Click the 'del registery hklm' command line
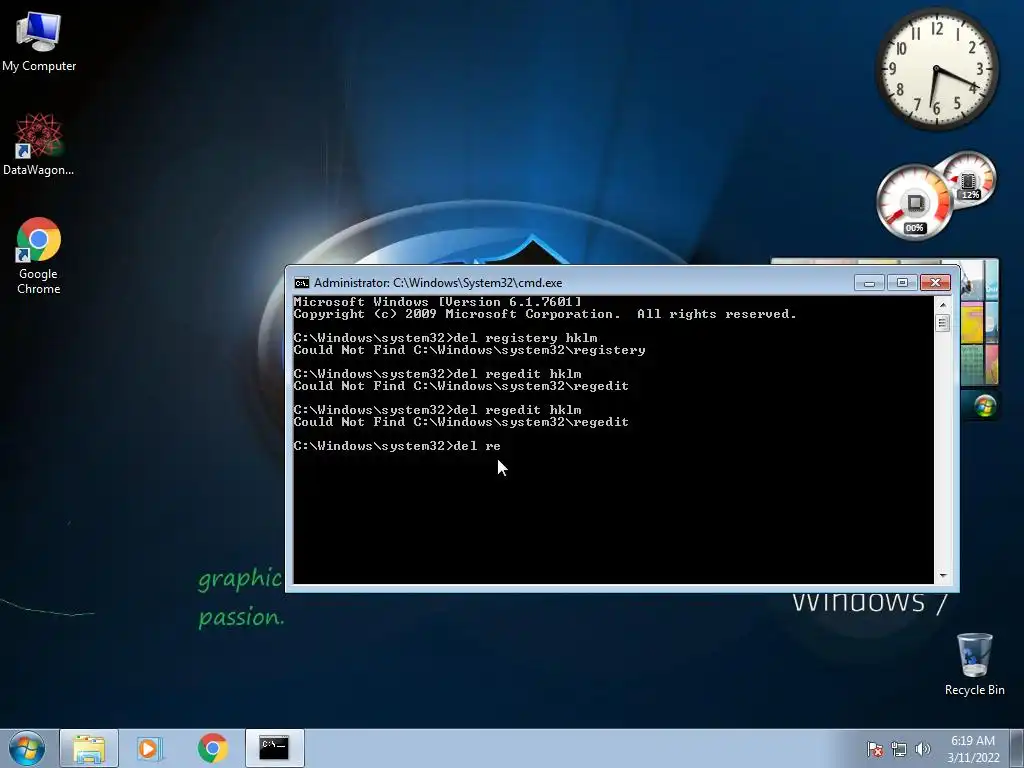Image resolution: width=1024 pixels, height=768 pixels. (x=445, y=338)
